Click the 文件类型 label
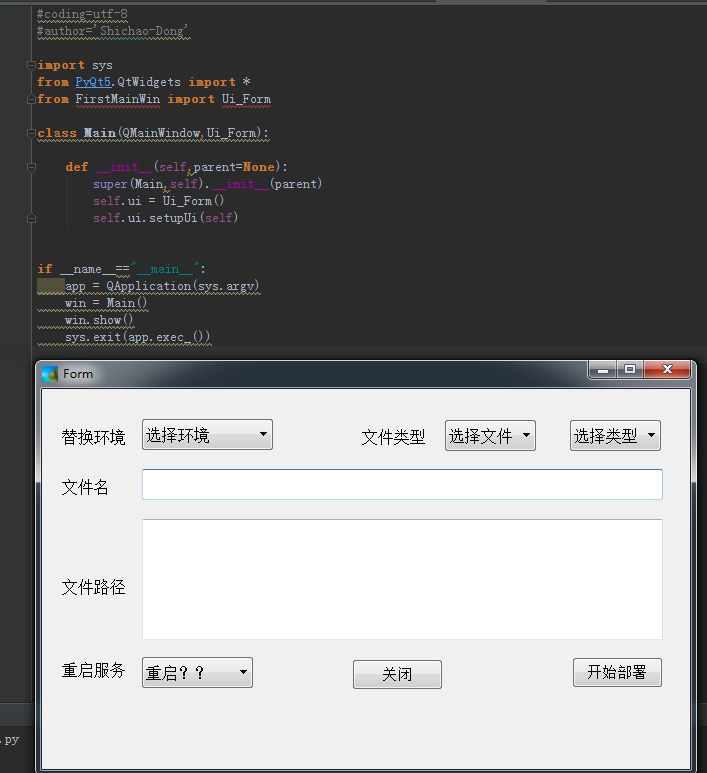Image resolution: width=707 pixels, height=773 pixels. pos(393,437)
